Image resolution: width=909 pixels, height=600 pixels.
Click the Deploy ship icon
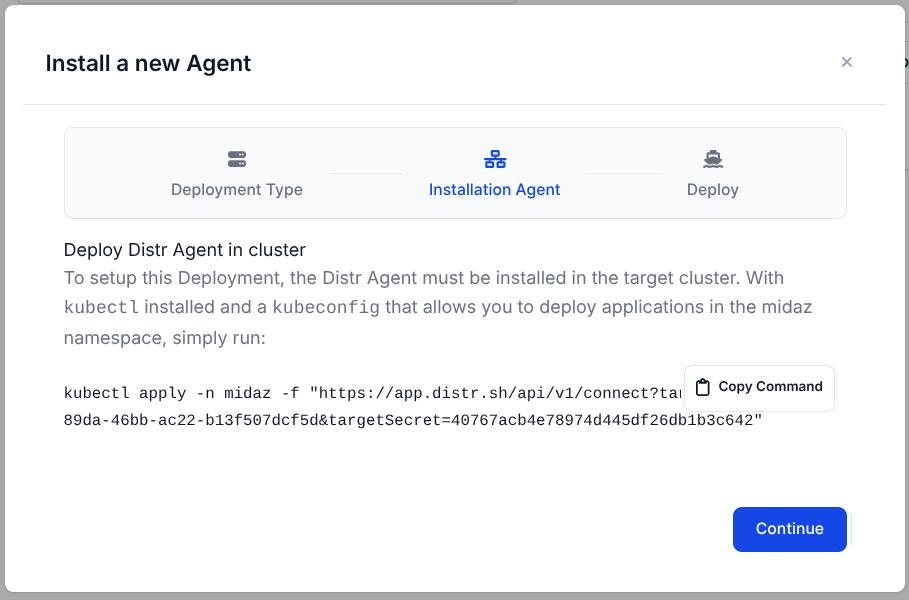click(x=712, y=159)
